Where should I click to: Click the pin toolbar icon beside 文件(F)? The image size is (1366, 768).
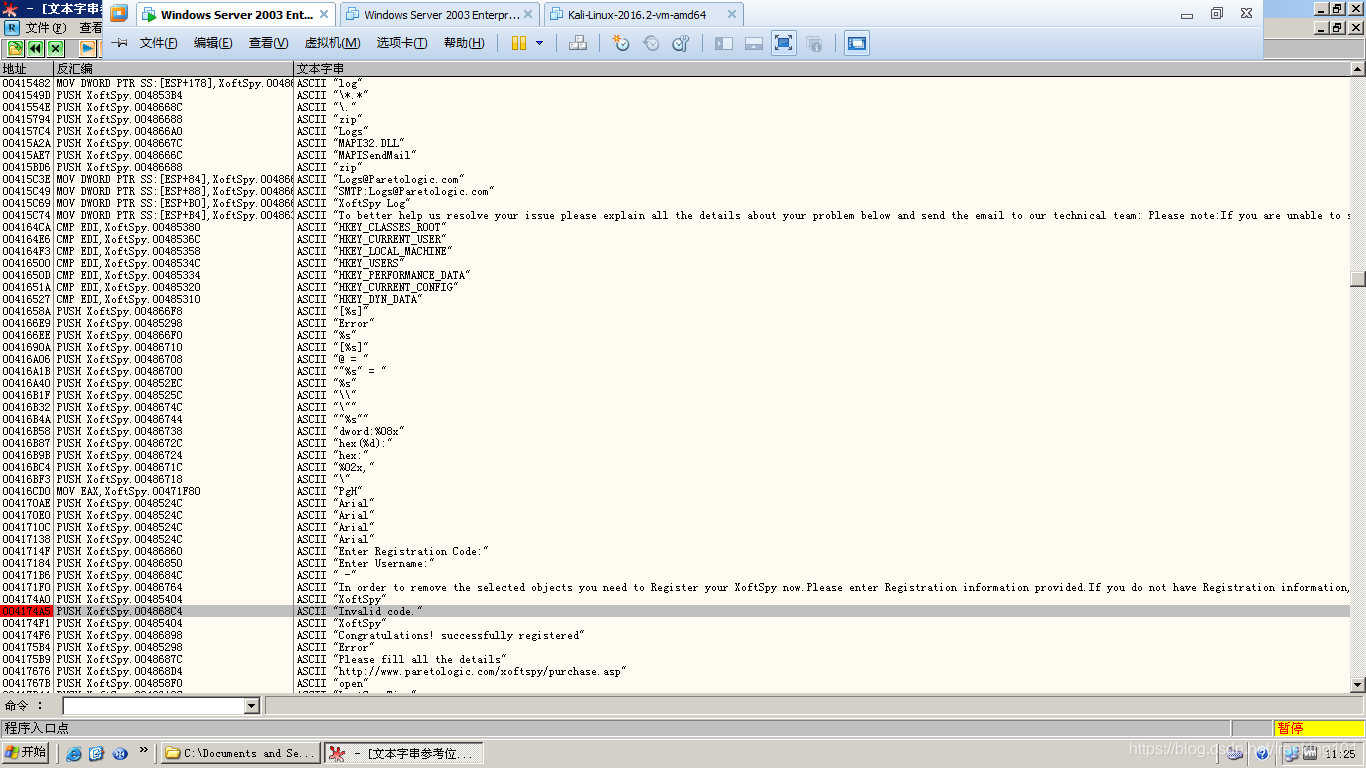[x=119, y=43]
